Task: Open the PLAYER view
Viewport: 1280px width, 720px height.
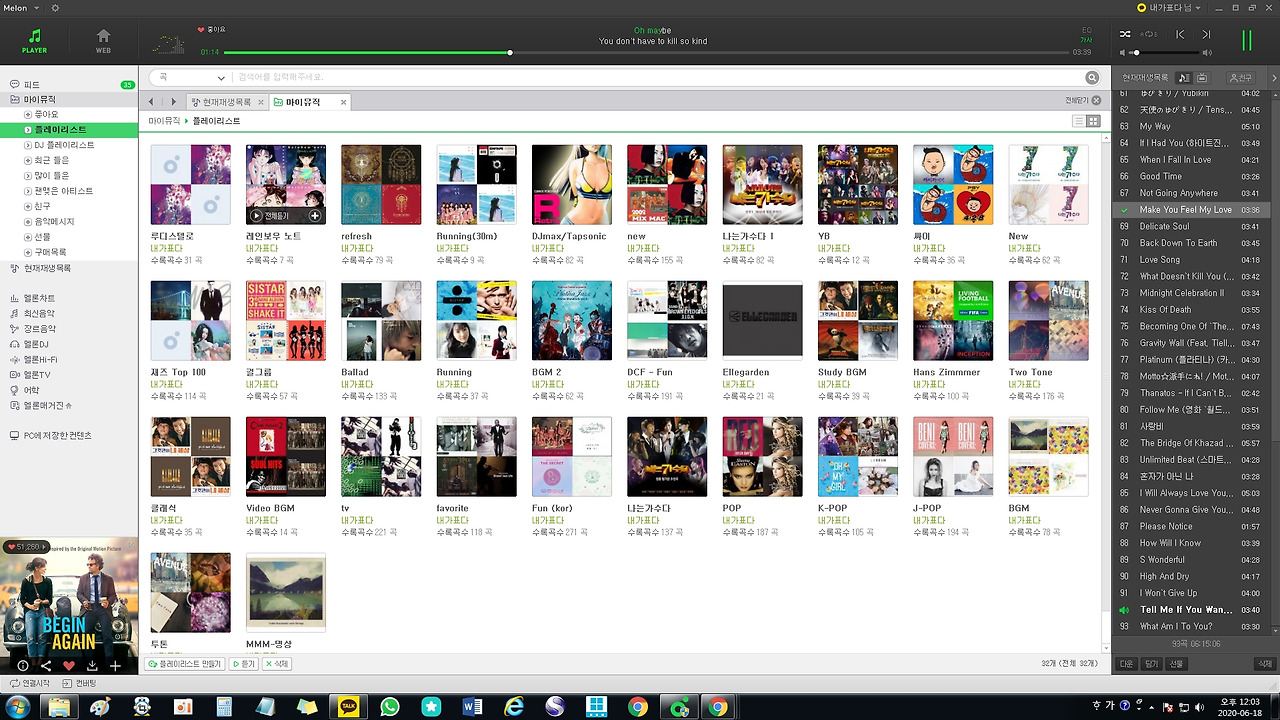Action: (34, 41)
